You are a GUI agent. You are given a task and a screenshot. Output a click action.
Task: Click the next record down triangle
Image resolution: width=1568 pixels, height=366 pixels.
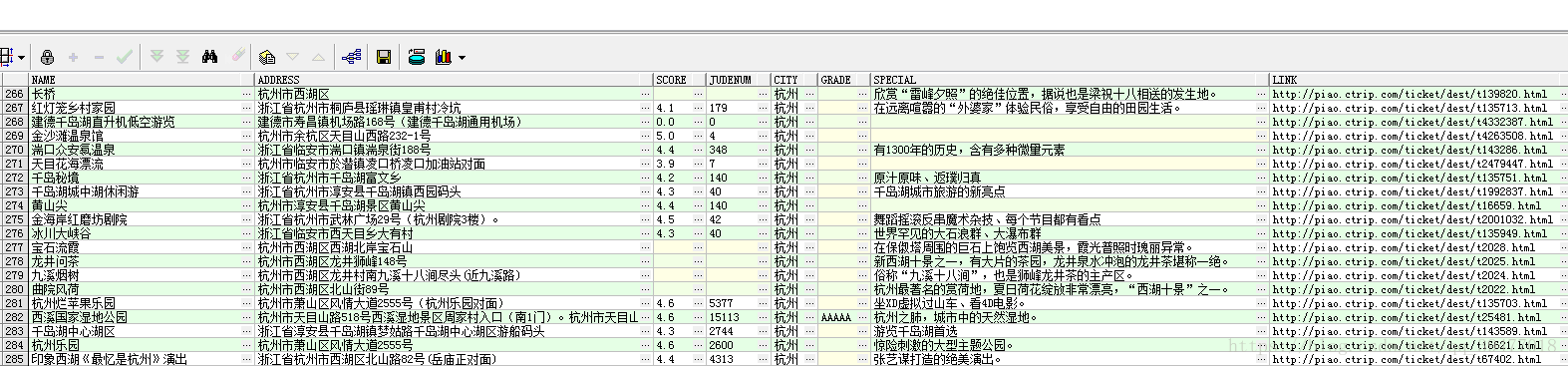tap(293, 57)
